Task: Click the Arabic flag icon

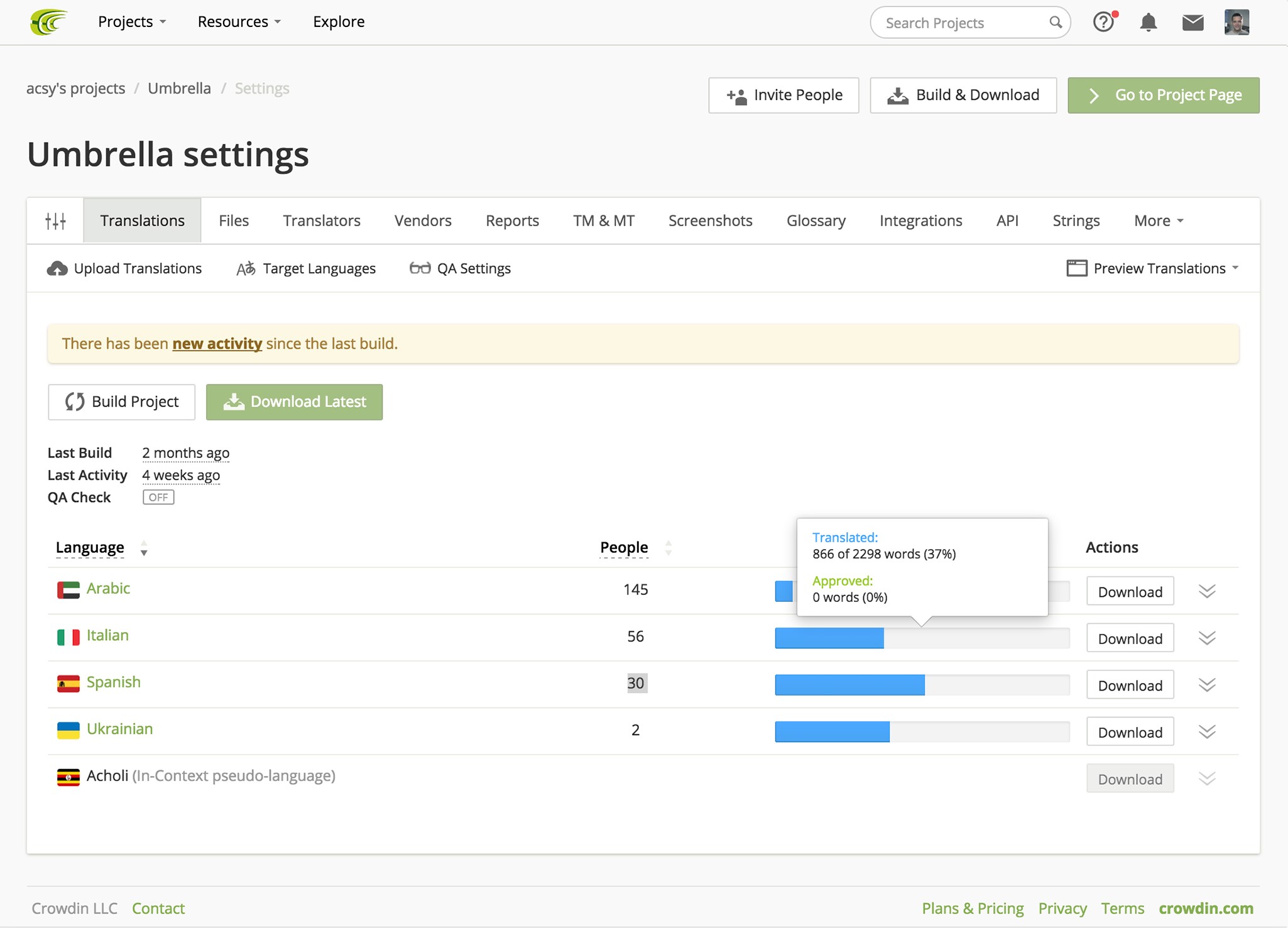Action: (x=68, y=589)
